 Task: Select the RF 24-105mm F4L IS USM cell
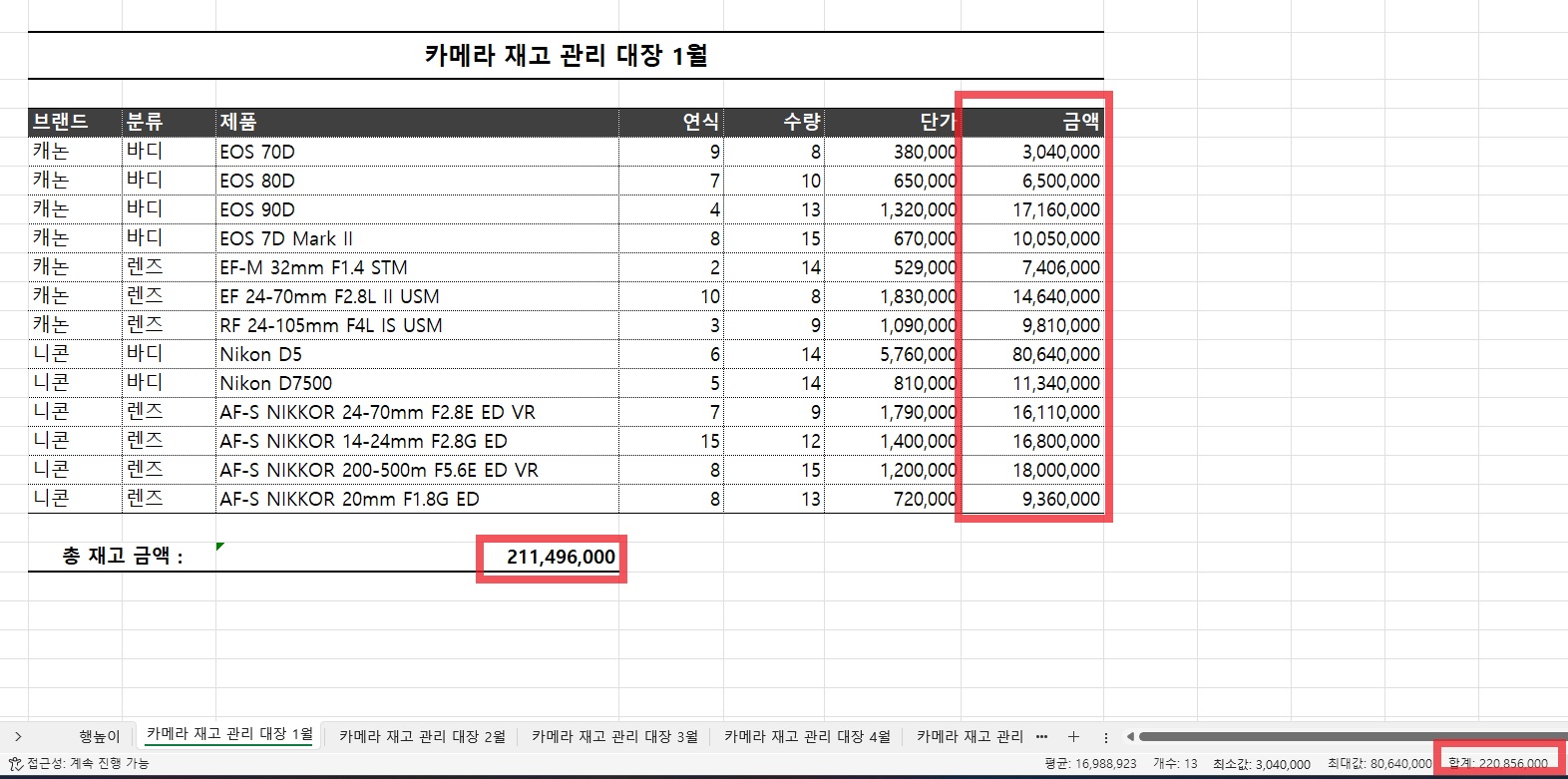(x=417, y=325)
